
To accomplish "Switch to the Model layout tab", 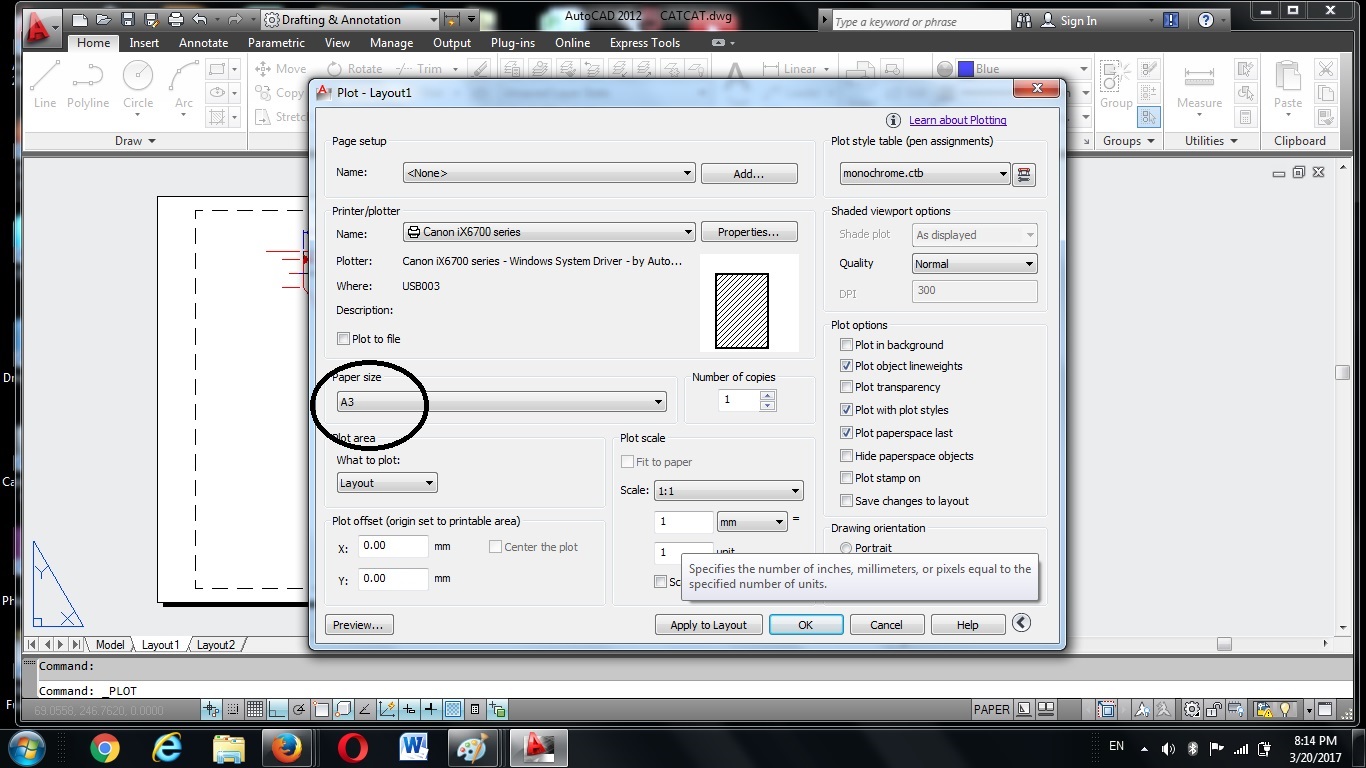I will click(110, 645).
